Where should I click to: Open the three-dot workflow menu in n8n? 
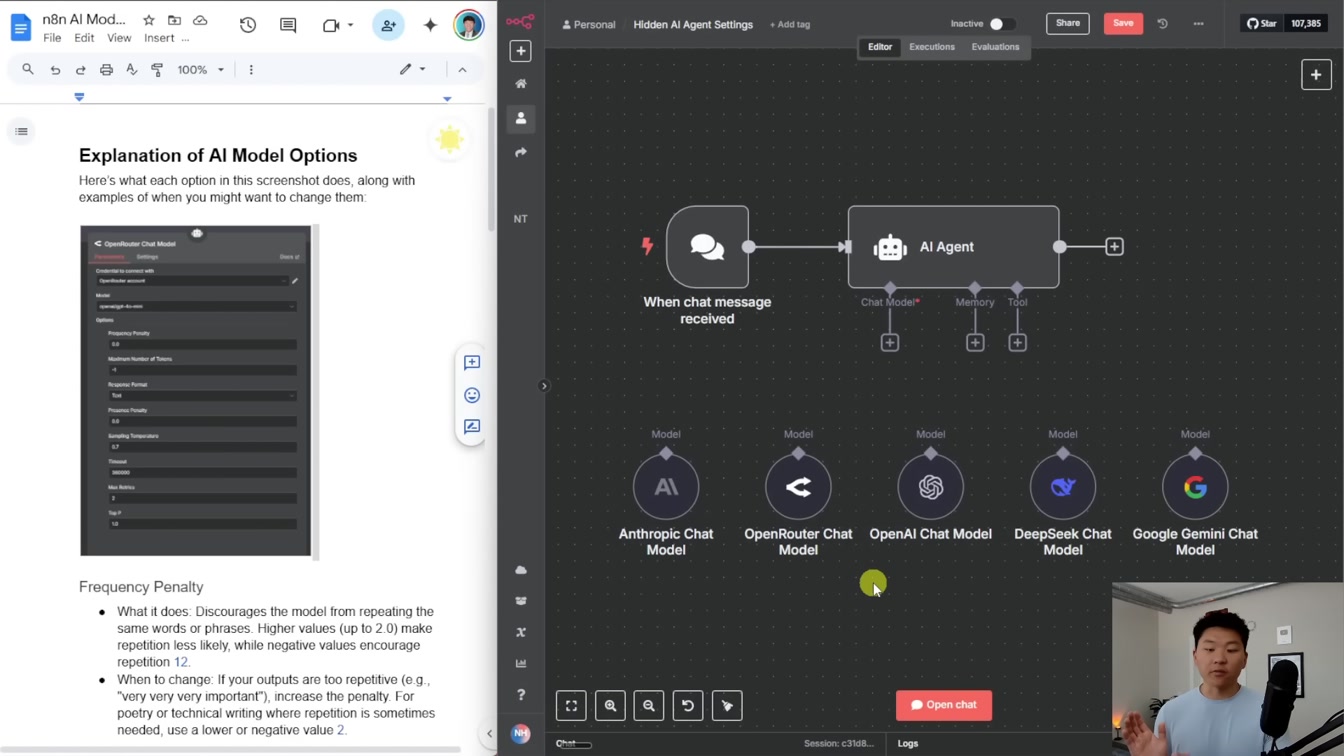coord(1198,24)
